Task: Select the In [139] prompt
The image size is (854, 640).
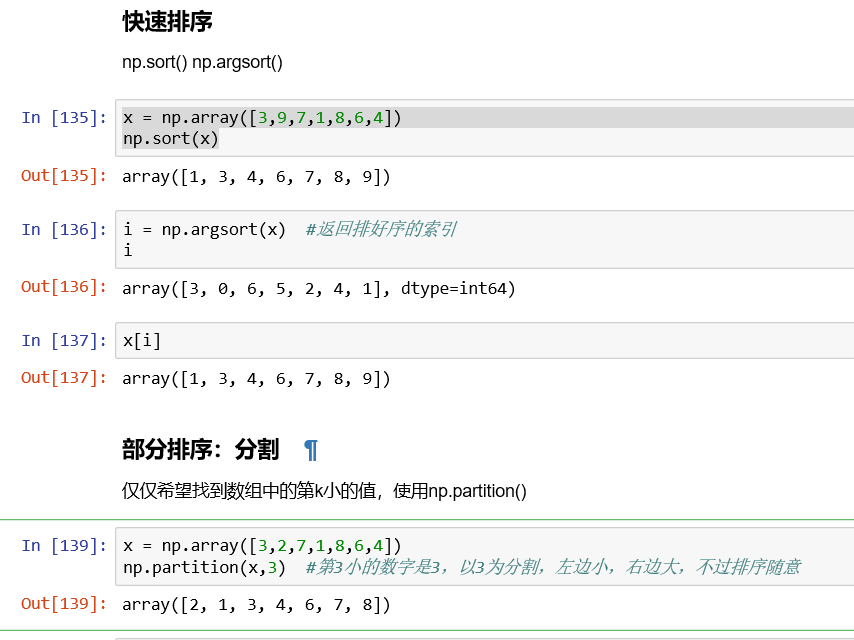Action: (x=64, y=546)
